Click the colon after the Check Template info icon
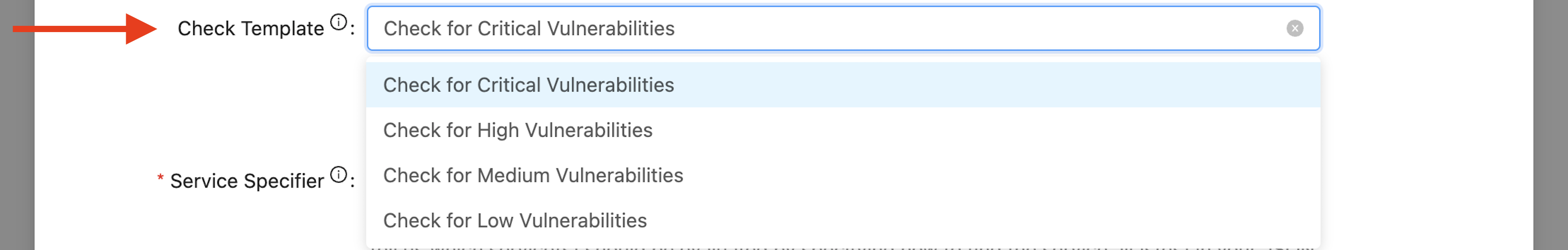1568x250 pixels. (352, 29)
